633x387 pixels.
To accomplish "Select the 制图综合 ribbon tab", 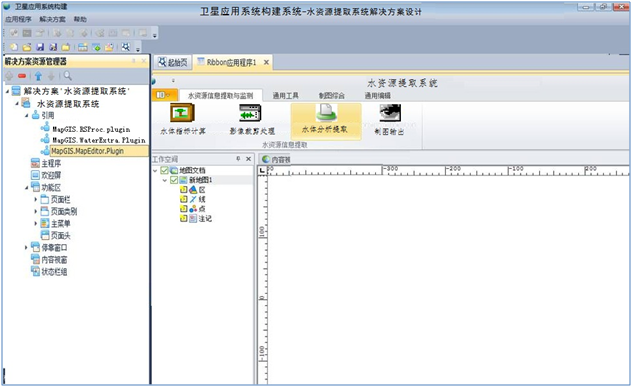I will [331, 96].
